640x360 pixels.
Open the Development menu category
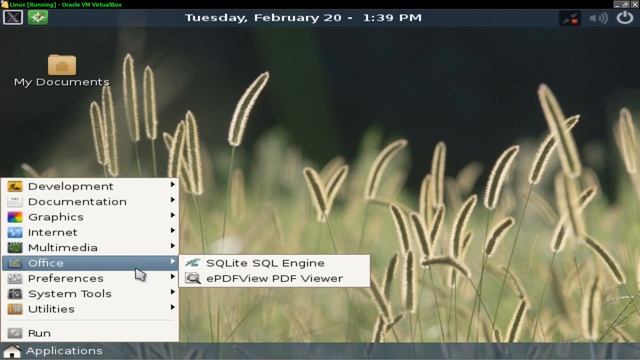[x=90, y=187]
